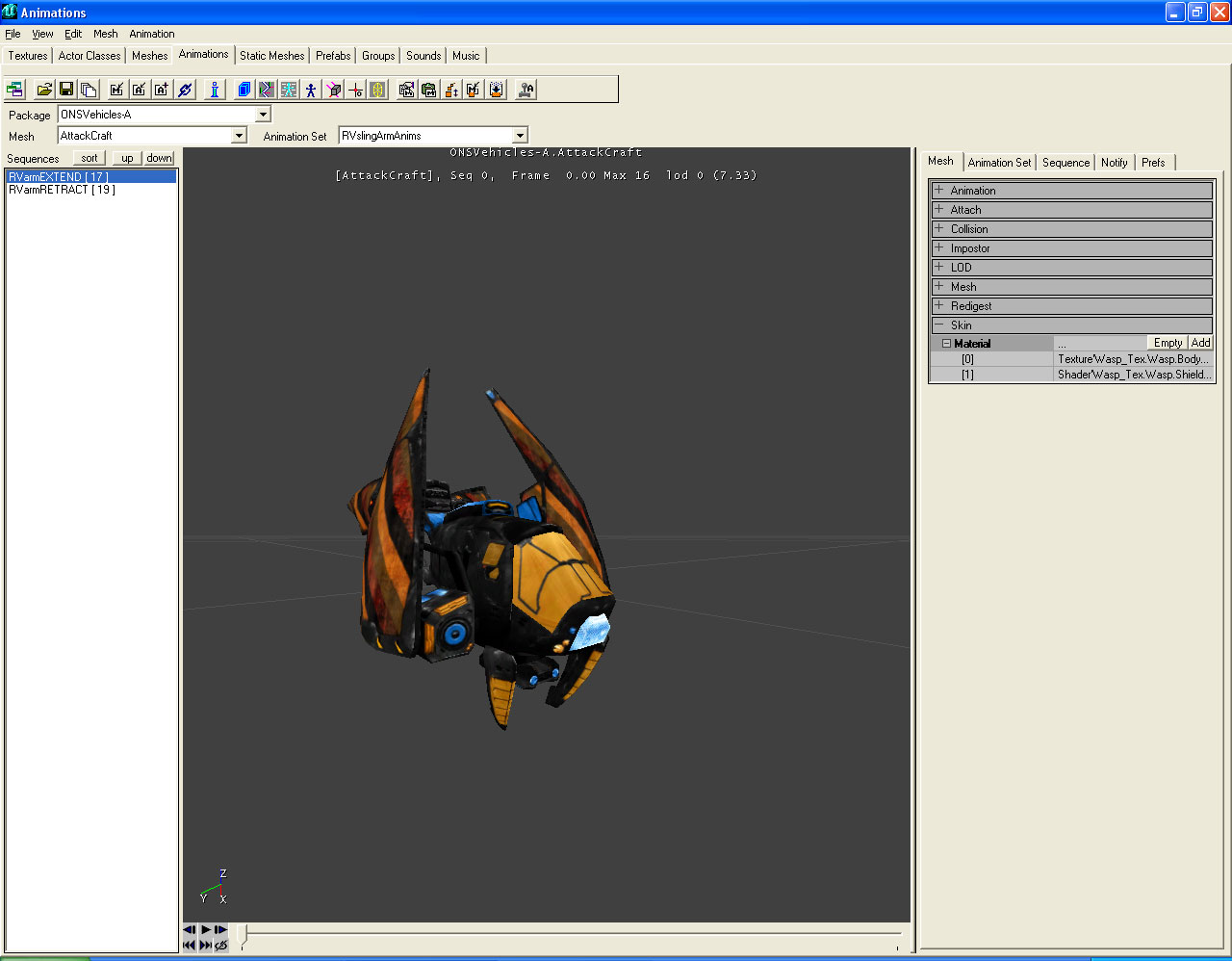Switch to the Static Meshes tab
The image size is (1232, 961).
(272, 56)
